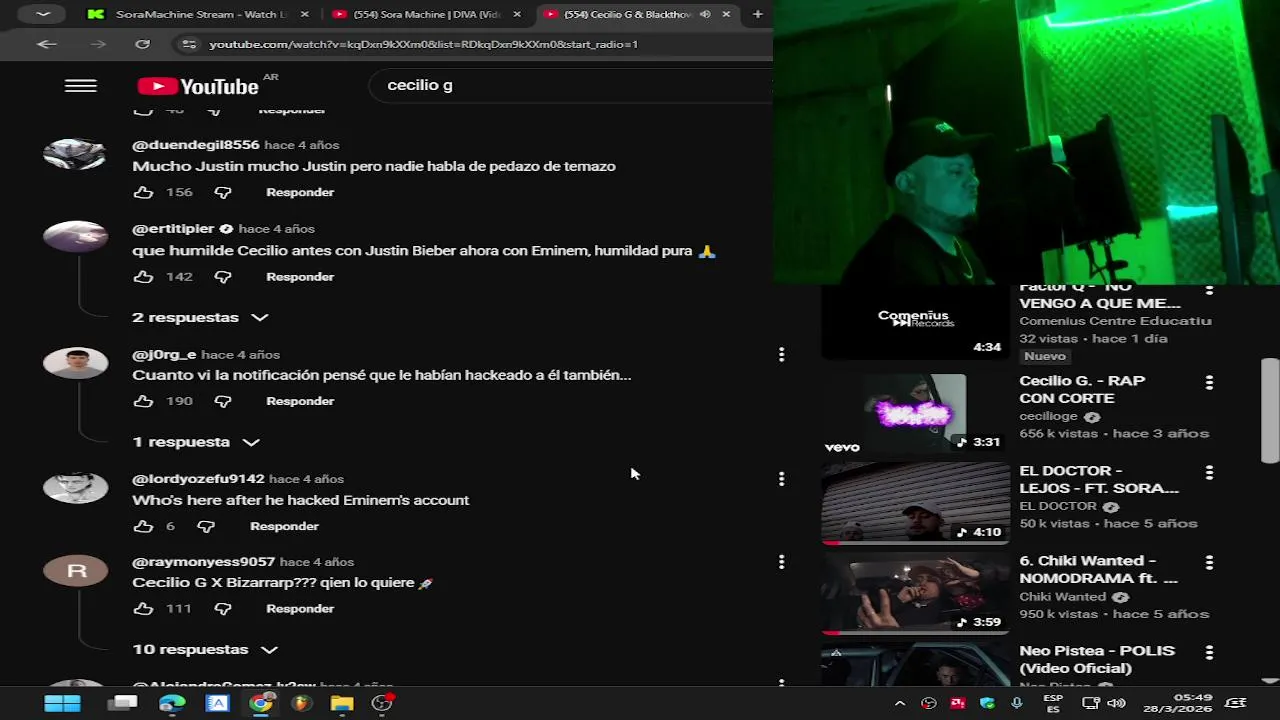This screenshot has height=720, width=1280.
Task: Open more options for EL DOCTOR - LEJOS video
Action: point(1209,472)
